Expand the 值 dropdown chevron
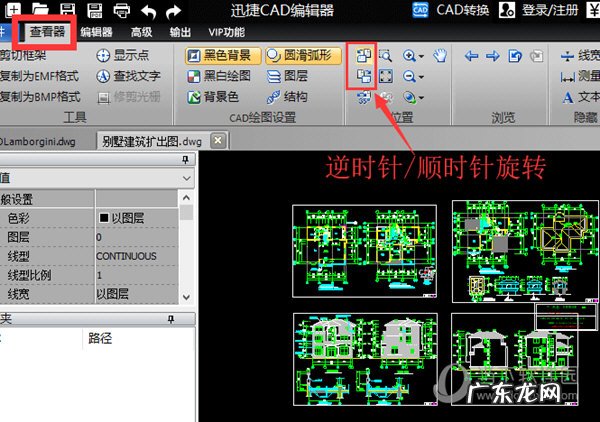Viewport: 600px width, 422px height. coord(187,178)
